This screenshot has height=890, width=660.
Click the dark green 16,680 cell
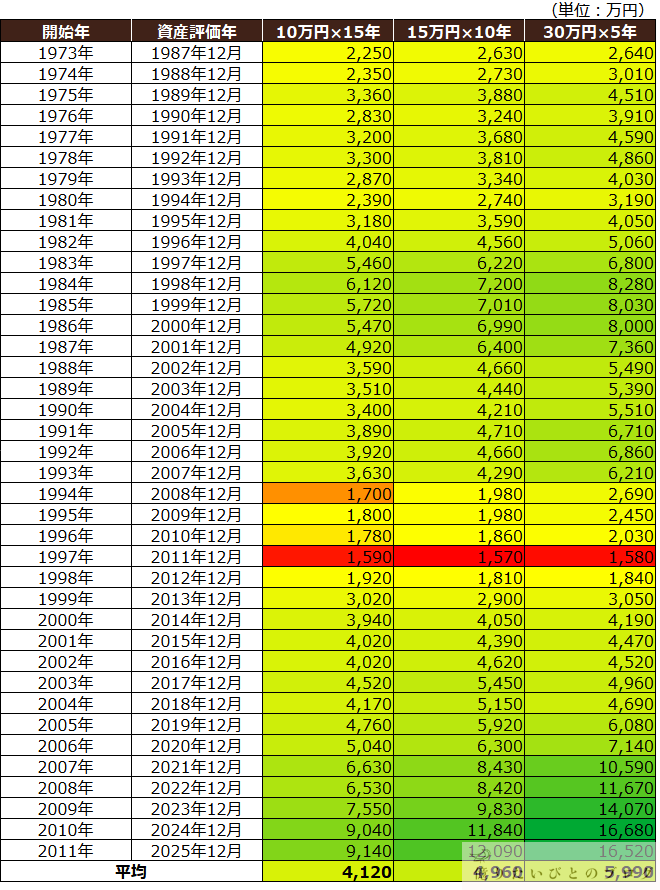click(x=590, y=829)
